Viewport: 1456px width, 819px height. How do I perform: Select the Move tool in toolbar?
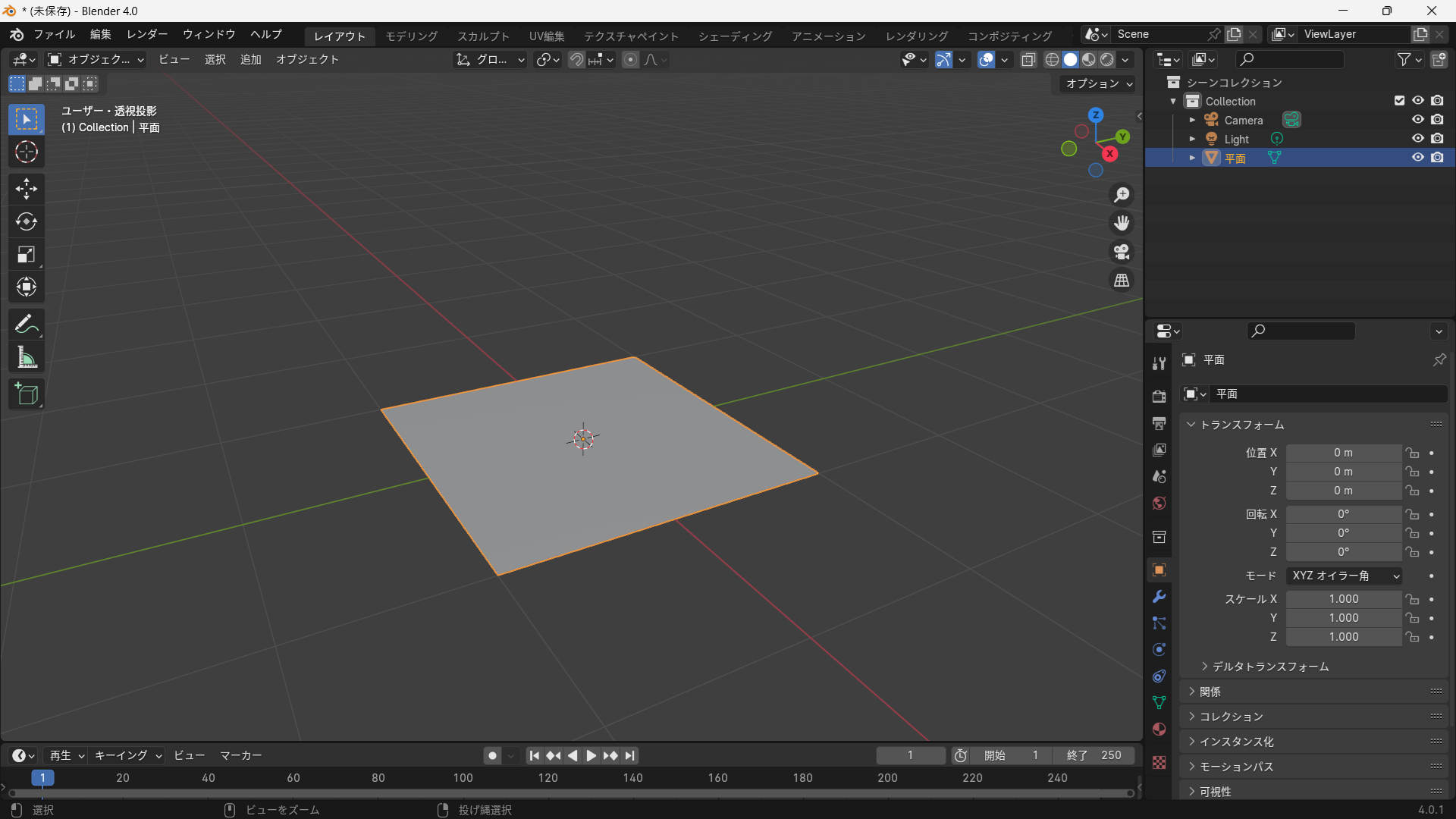click(27, 188)
